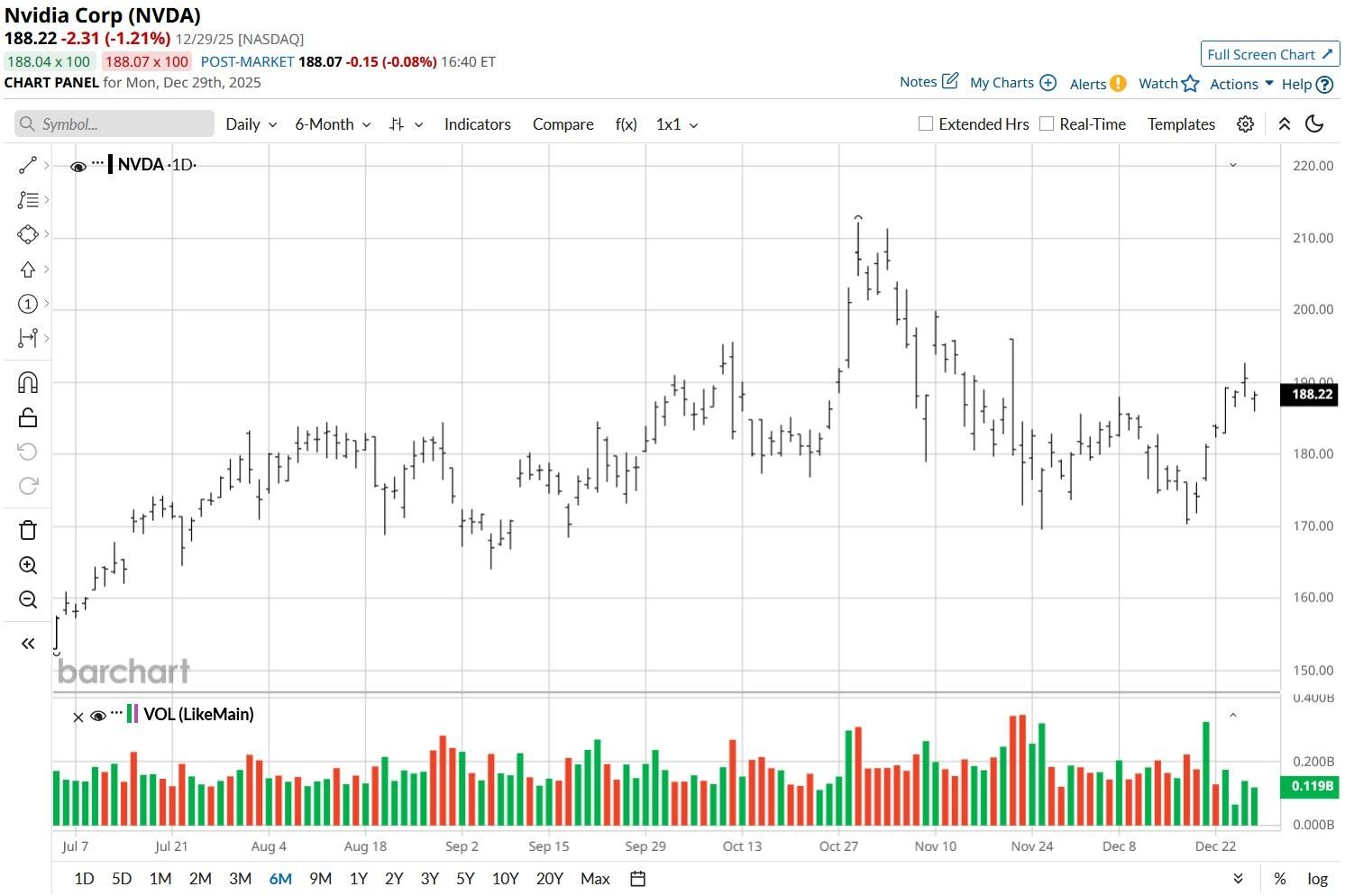
Task: Remove the VOL study with X
Action: click(78, 717)
